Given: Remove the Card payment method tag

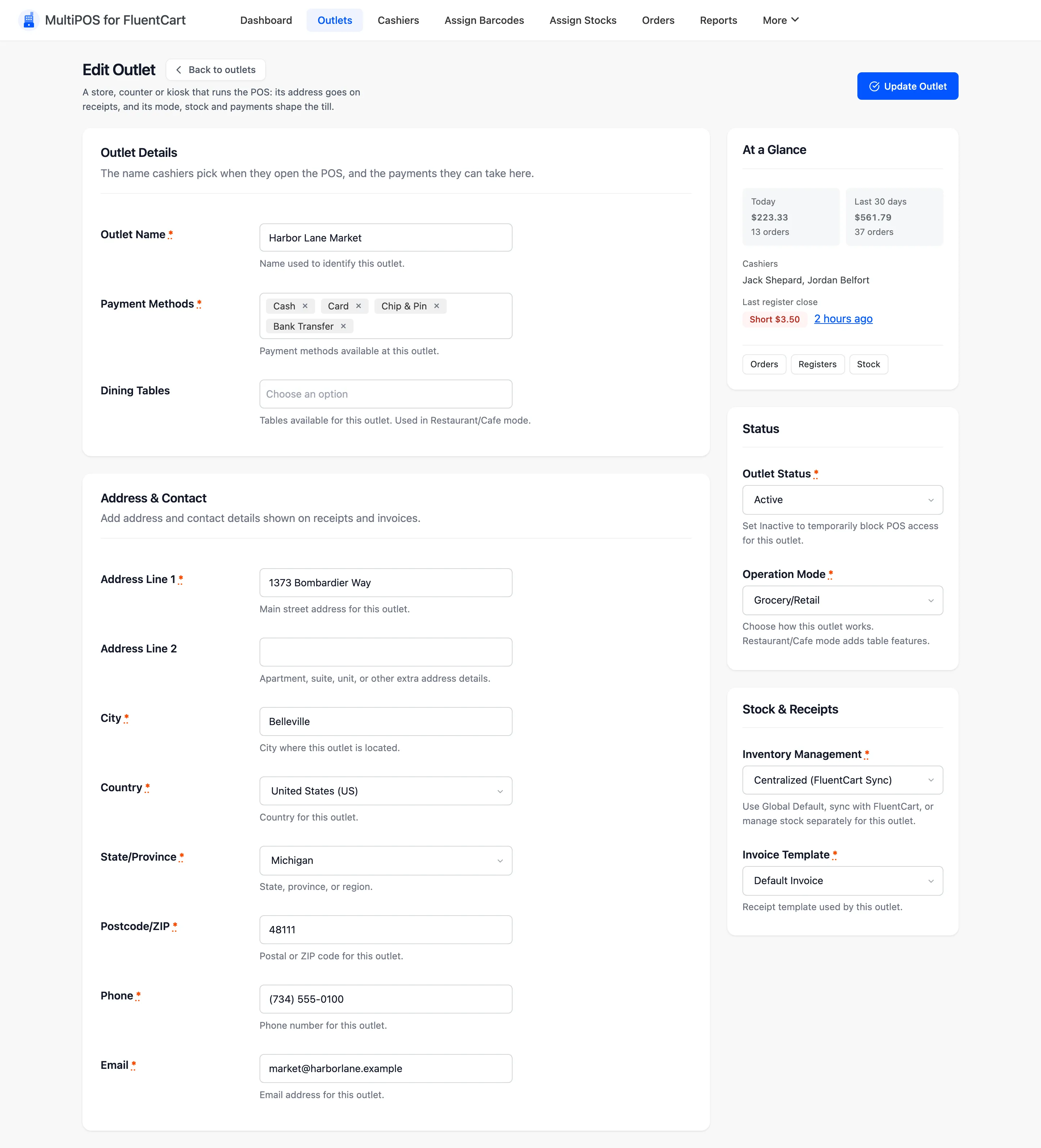Looking at the screenshot, I should [x=359, y=306].
